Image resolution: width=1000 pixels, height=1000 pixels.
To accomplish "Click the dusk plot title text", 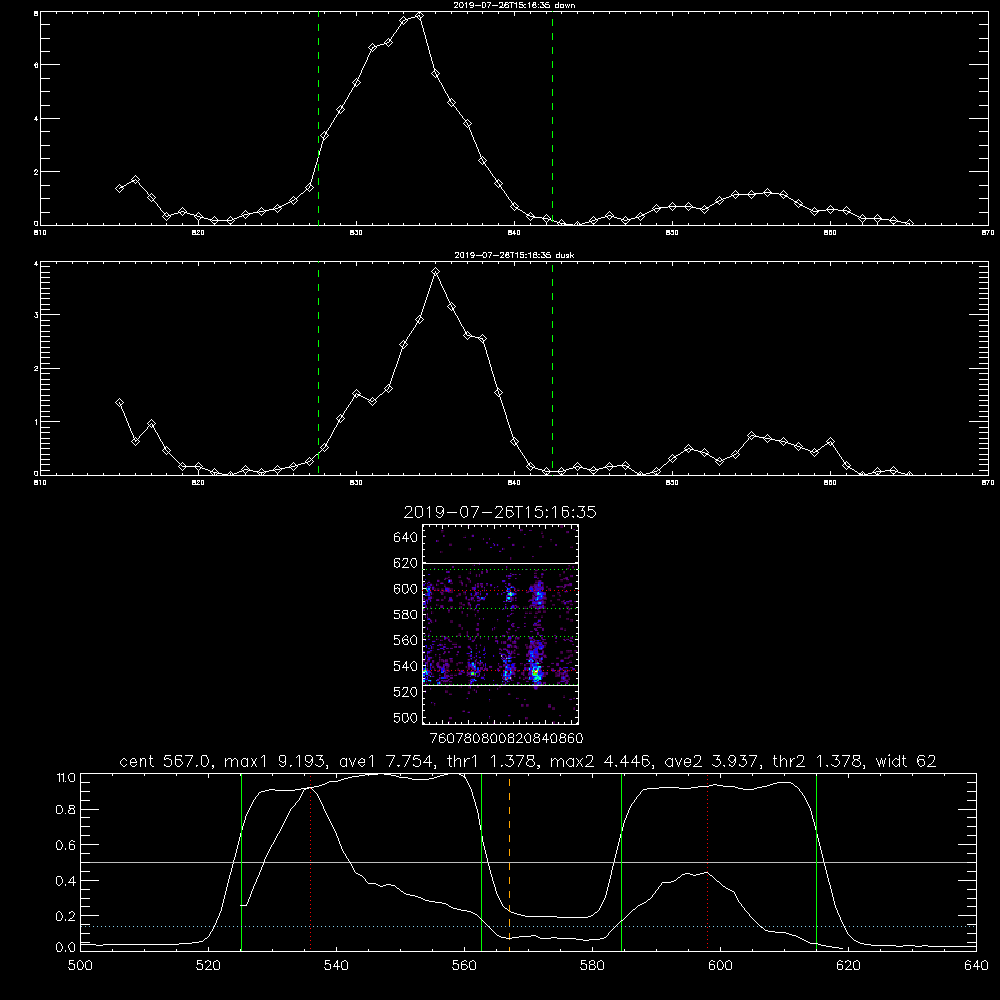I will click(x=514, y=255).
